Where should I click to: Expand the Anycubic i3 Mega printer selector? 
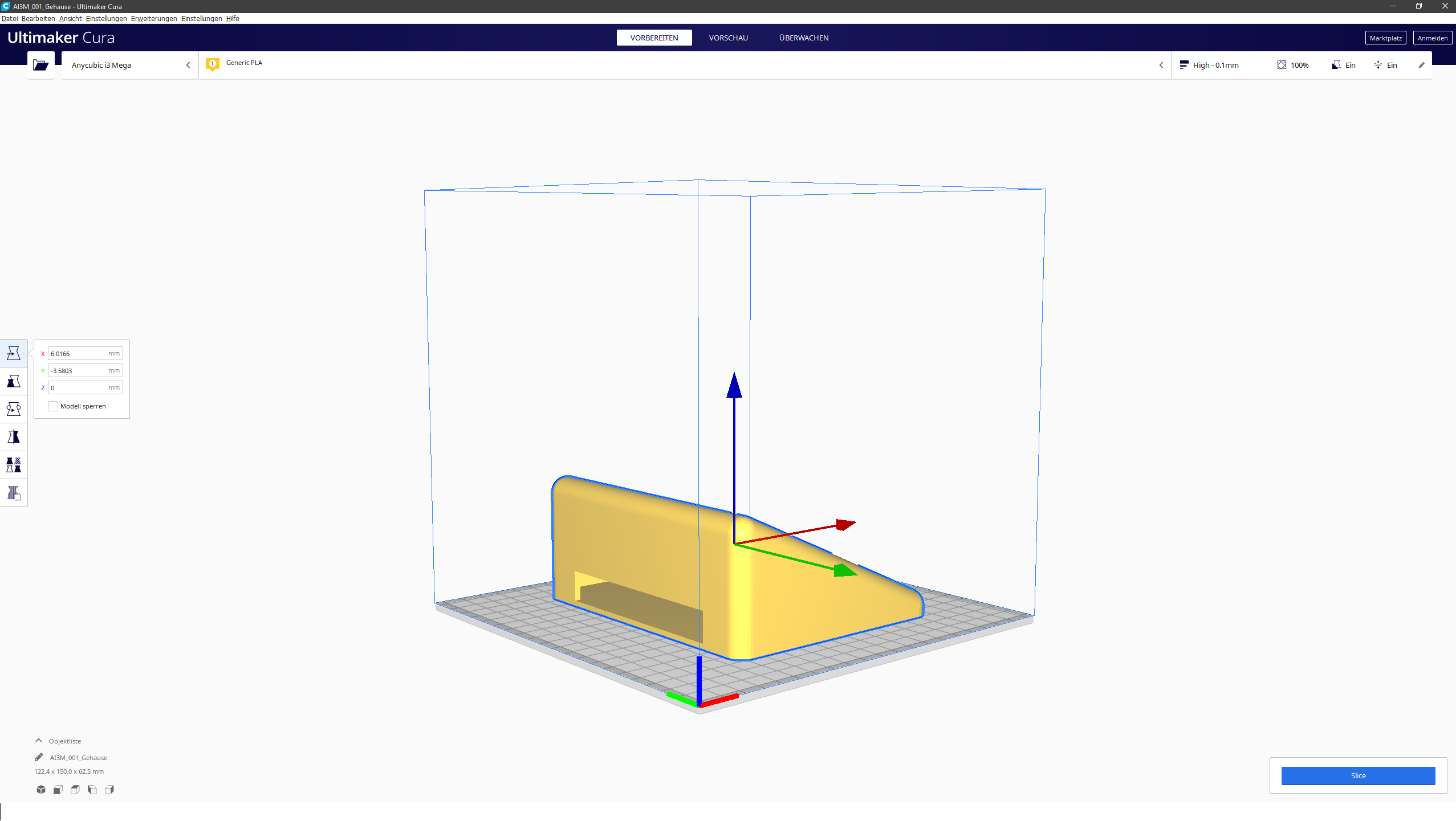coord(130,65)
